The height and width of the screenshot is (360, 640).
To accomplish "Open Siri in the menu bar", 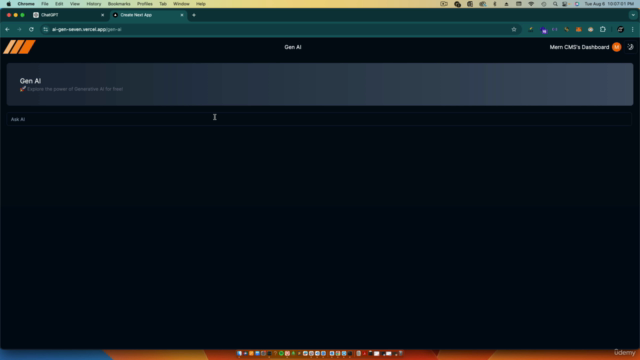I will pyautogui.click(x=577, y=4).
